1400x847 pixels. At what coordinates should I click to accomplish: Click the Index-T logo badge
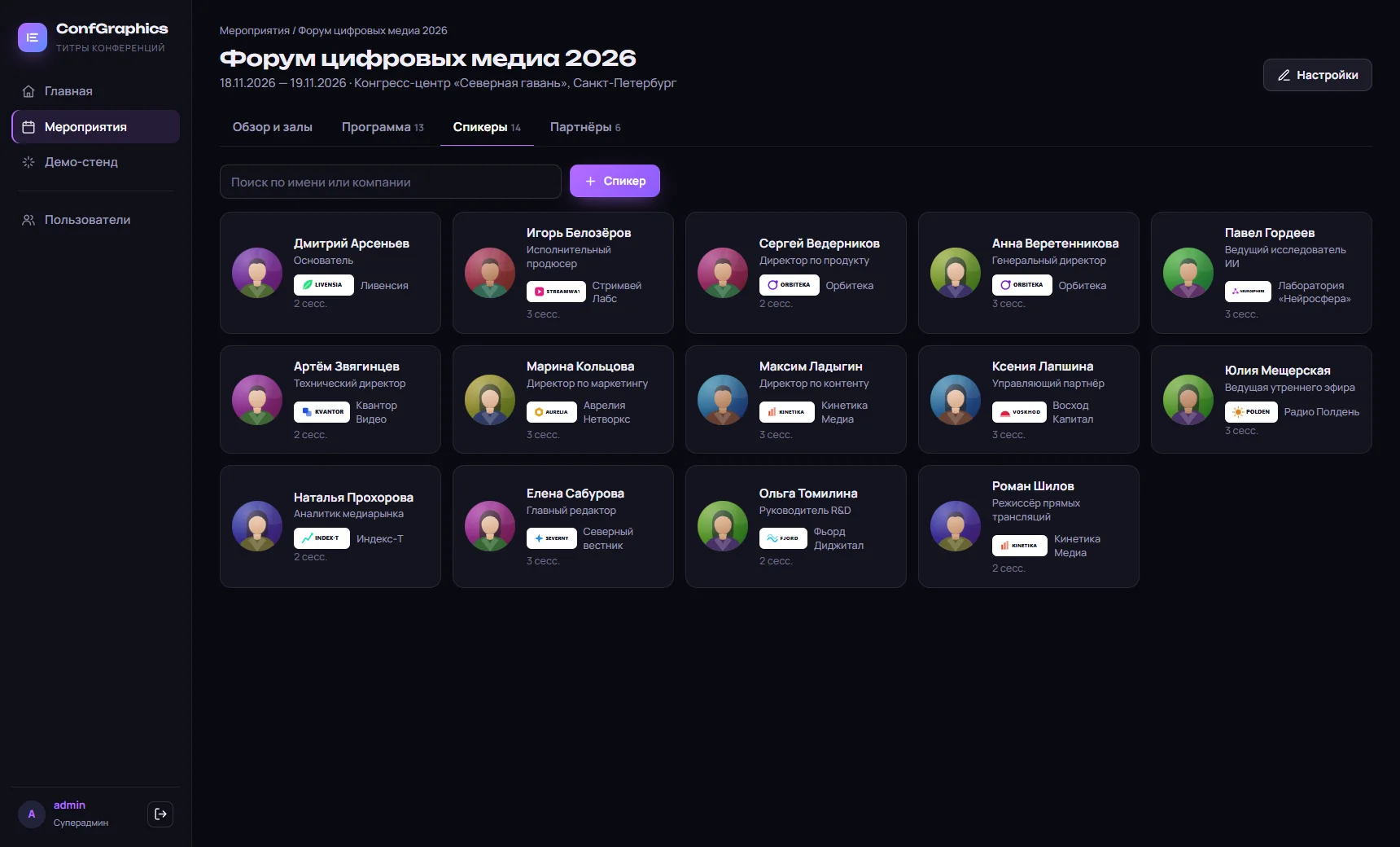pyautogui.click(x=322, y=538)
